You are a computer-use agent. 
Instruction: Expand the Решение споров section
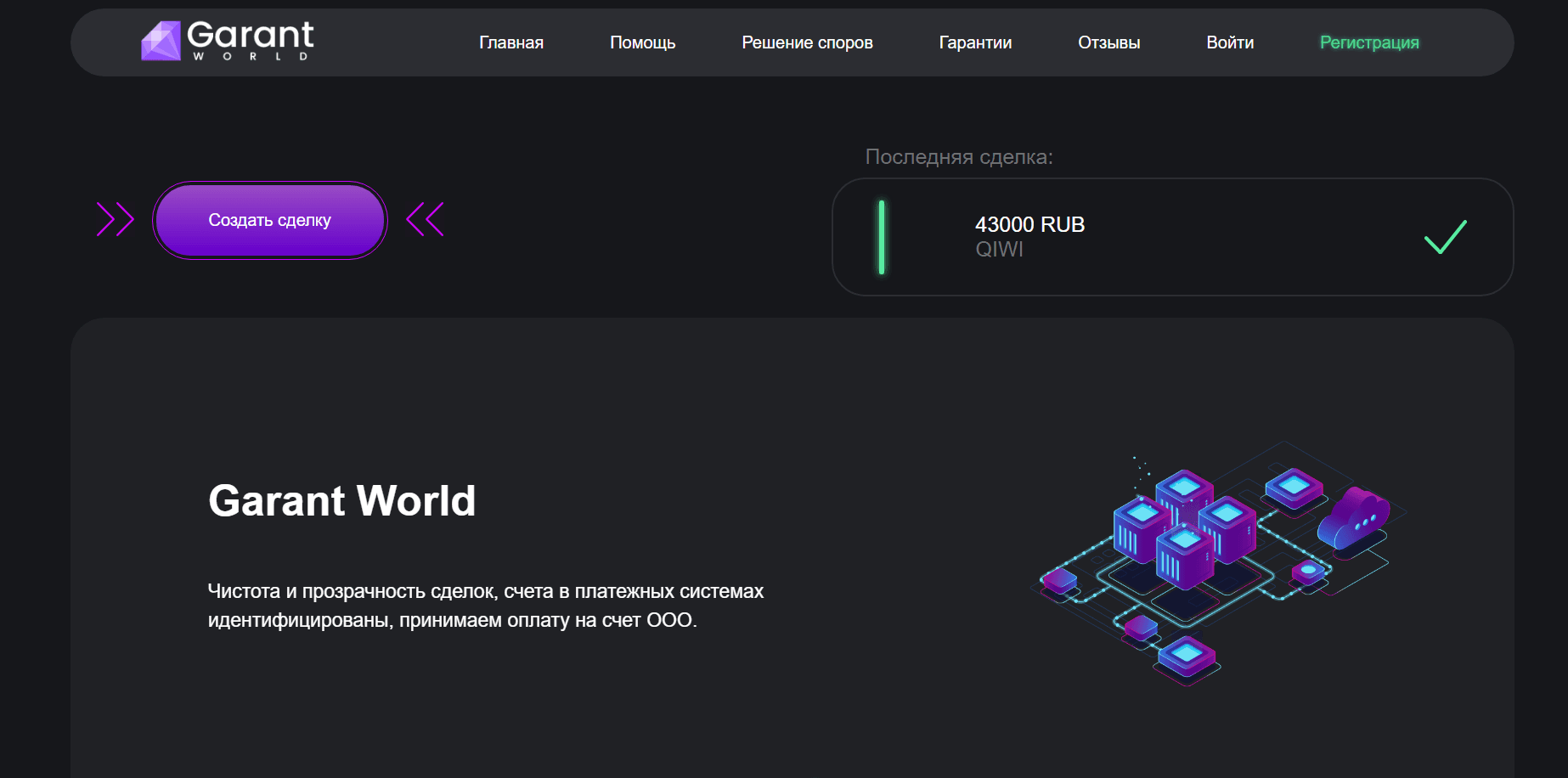click(807, 42)
